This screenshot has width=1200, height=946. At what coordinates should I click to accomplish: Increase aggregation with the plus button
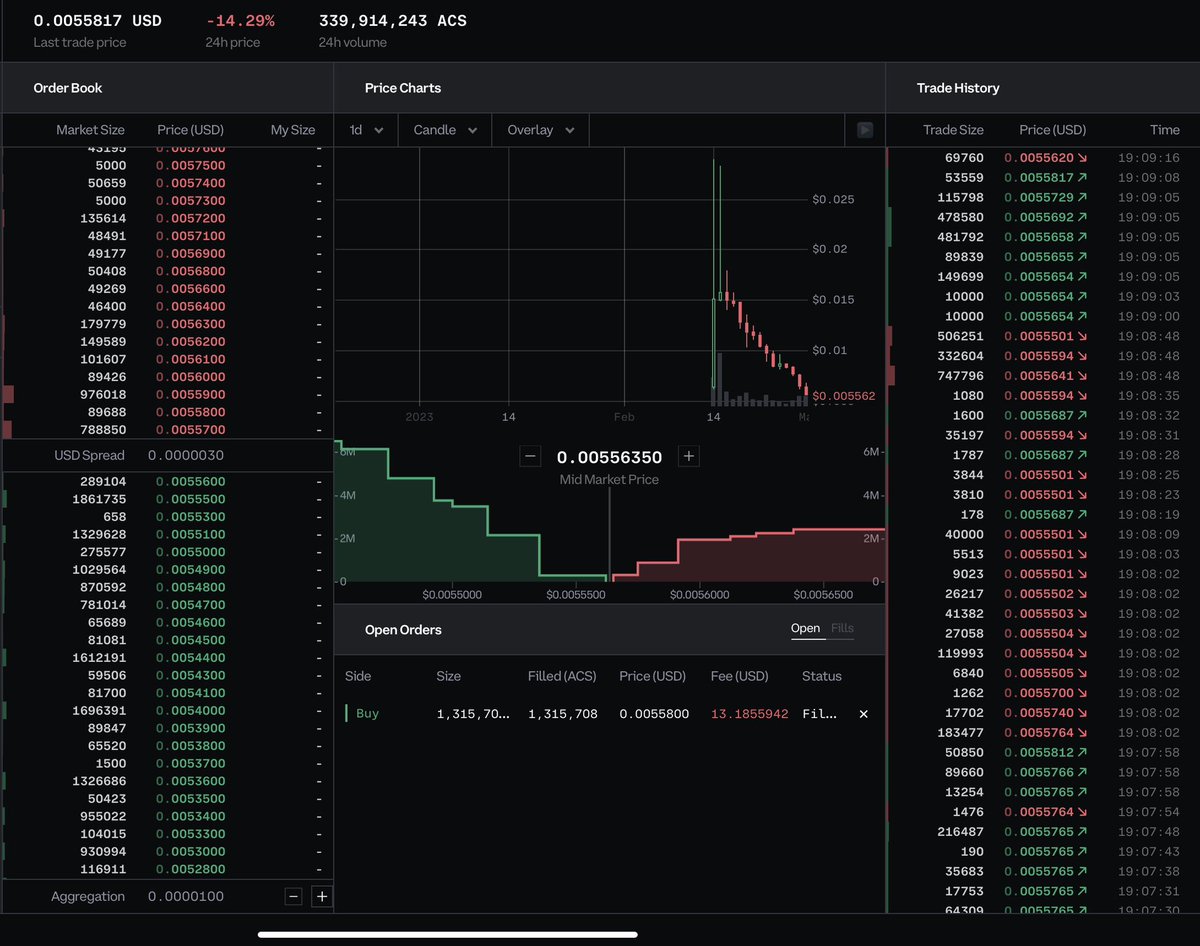point(321,896)
